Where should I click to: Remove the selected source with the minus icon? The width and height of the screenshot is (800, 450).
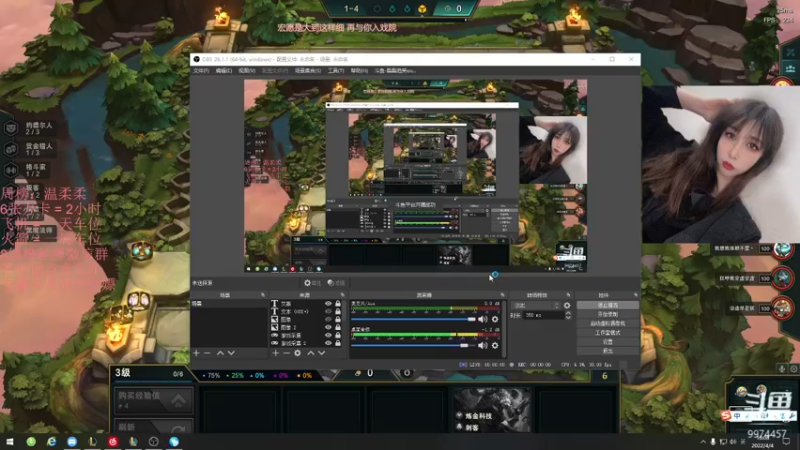click(286, 353)
